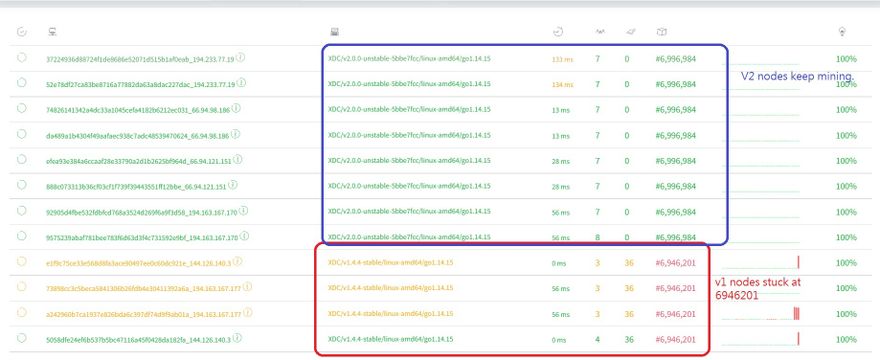Pin node 92905d4fbe532fdb using its circle

point(21,211)
